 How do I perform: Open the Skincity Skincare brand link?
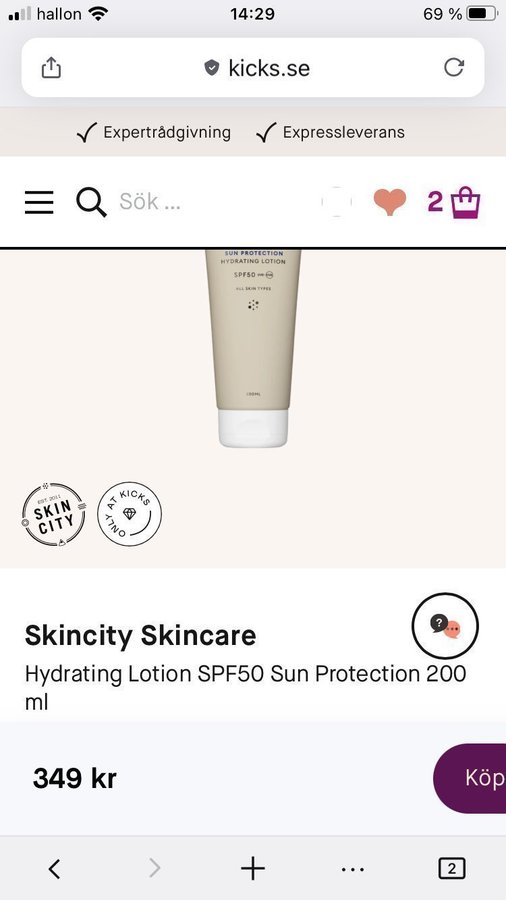point(140,636)
